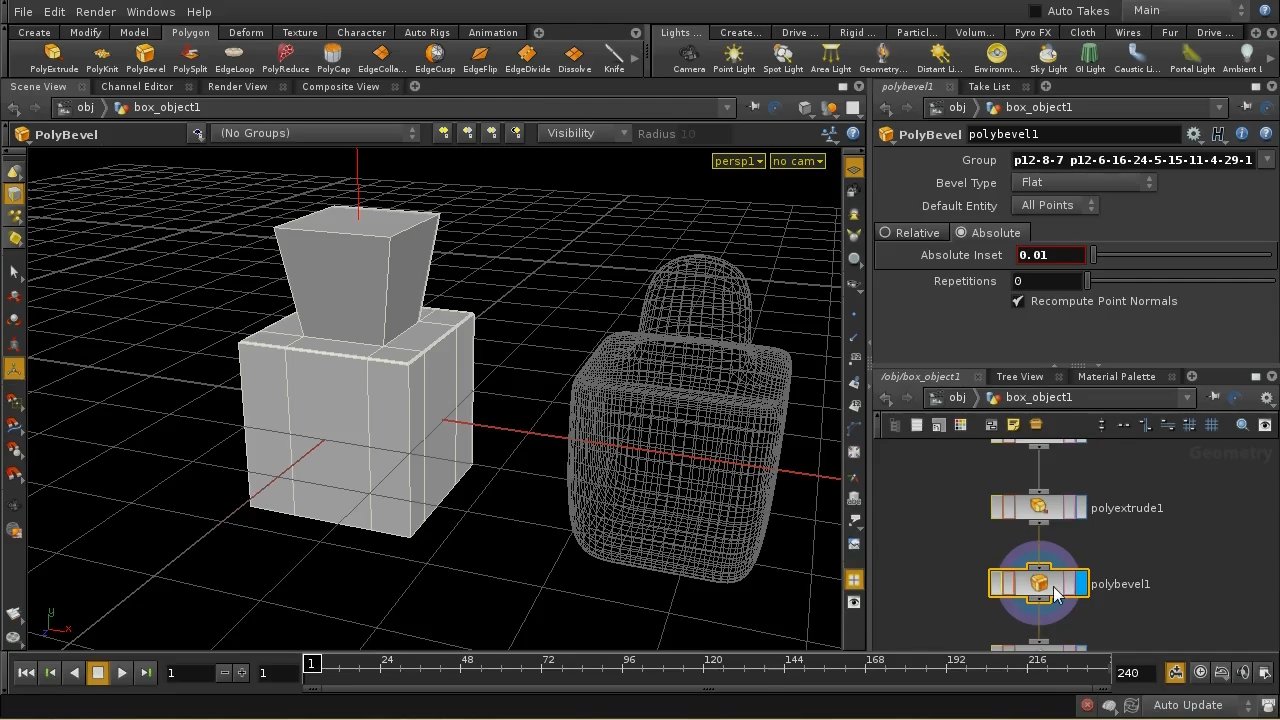Open the no cam camera menu
1280x720 pixels.
[798, 161]
